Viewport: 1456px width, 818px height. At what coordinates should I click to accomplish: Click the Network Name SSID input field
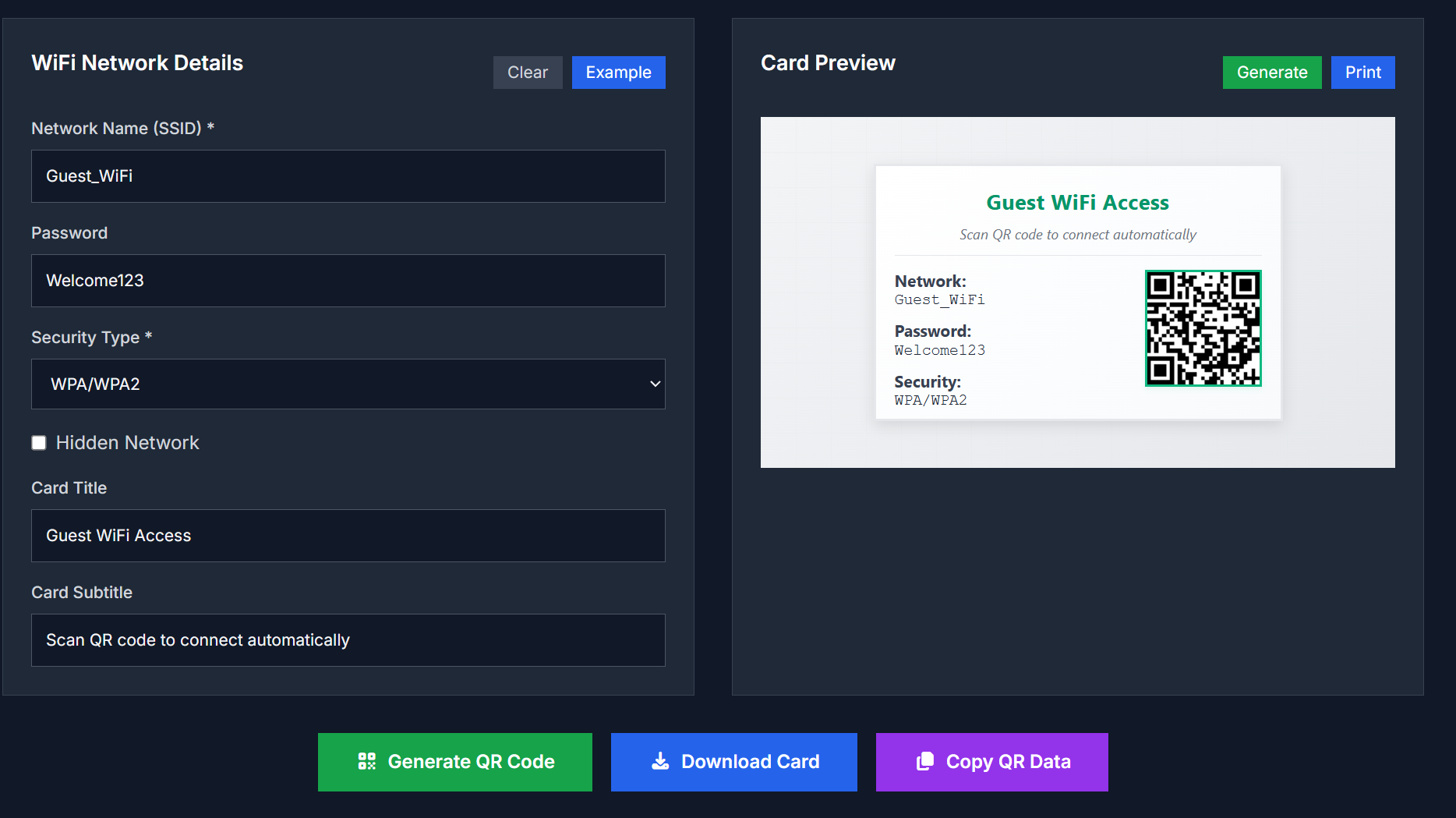pos(348,176)
